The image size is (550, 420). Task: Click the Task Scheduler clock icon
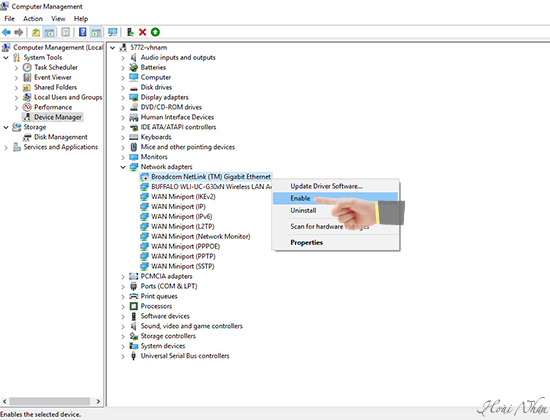click(x=27, y=67)
